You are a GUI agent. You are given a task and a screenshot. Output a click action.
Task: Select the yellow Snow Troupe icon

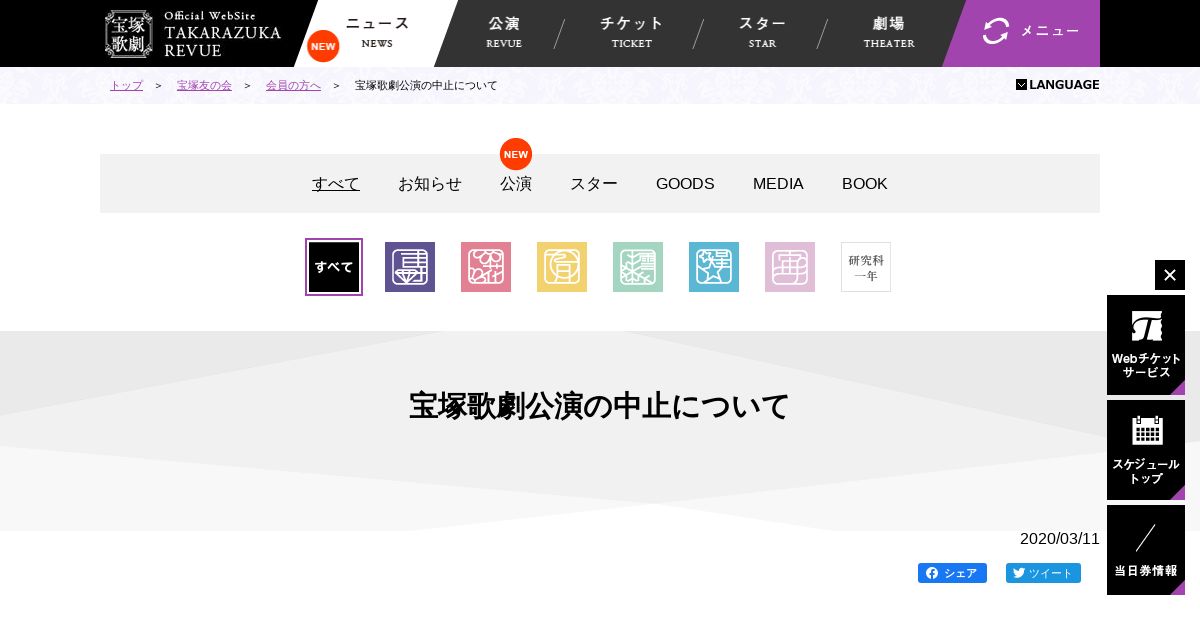click(562, 267)
